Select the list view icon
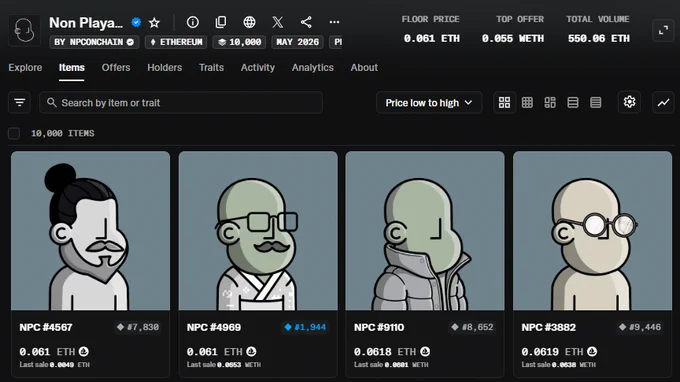The height and width of the screenshot is (382, 680). click(x=573, y=102)
